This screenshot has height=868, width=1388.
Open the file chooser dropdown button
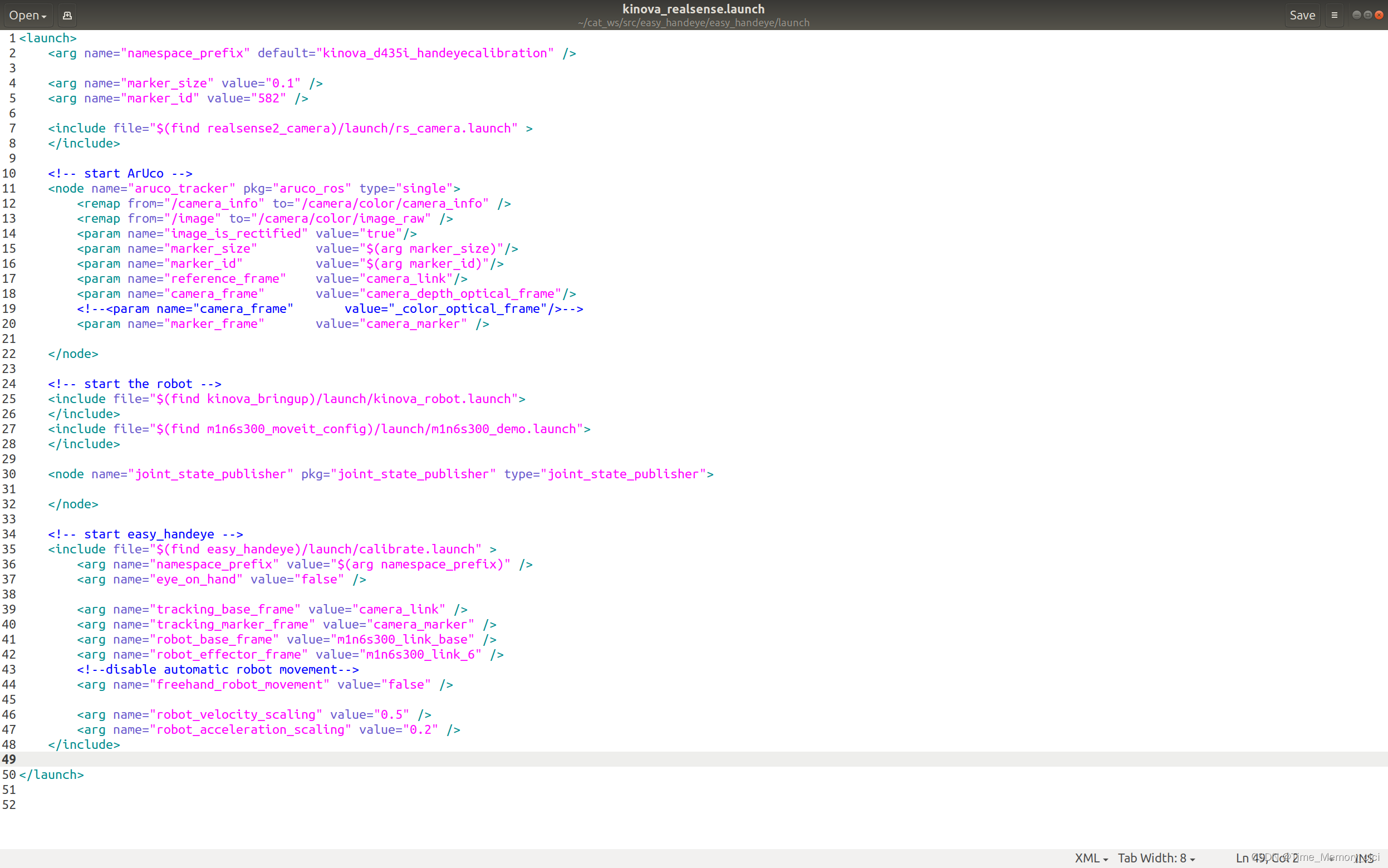(x=27, y=15)
